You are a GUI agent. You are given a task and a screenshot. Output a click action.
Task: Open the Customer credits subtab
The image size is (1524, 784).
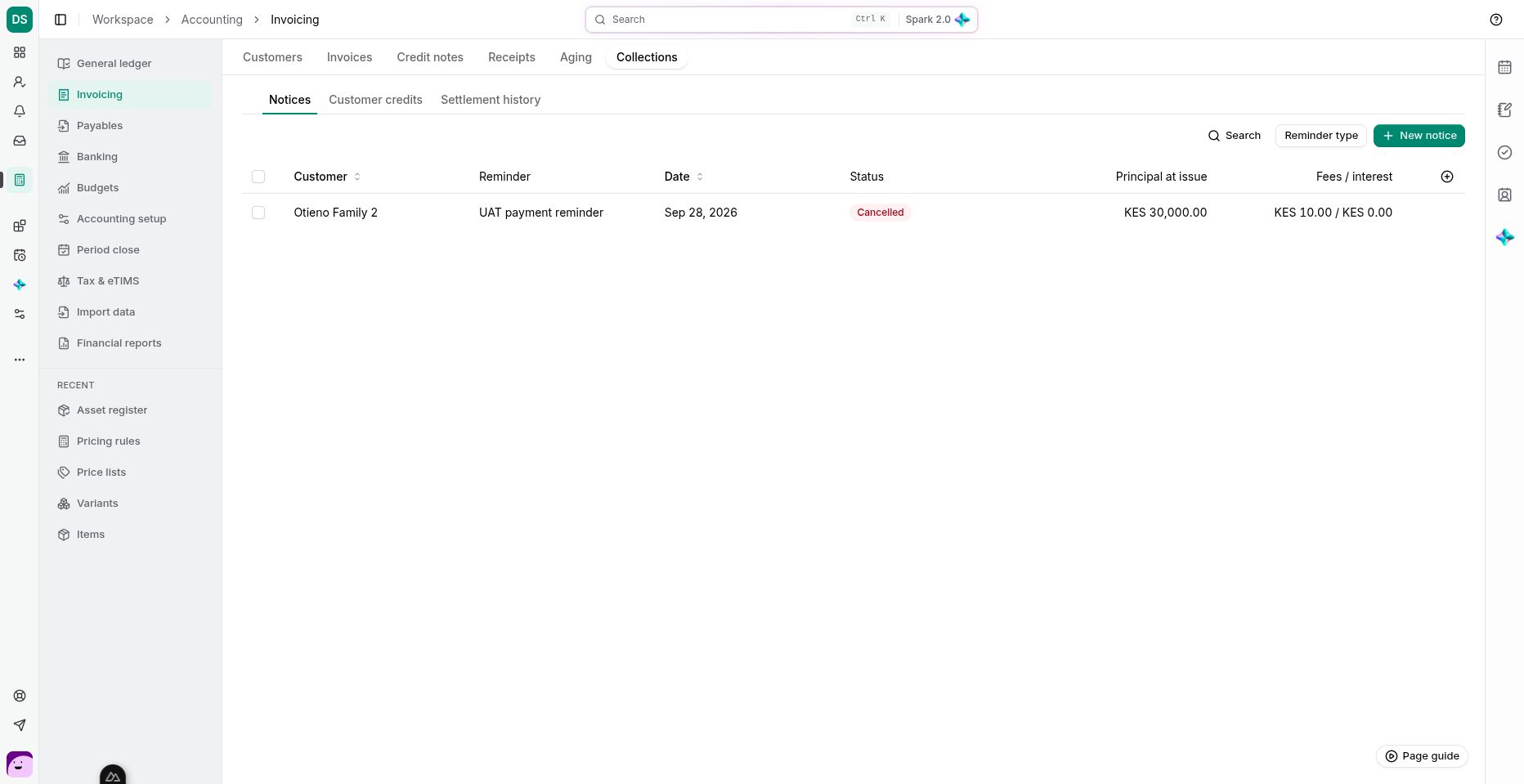(375, 100)
